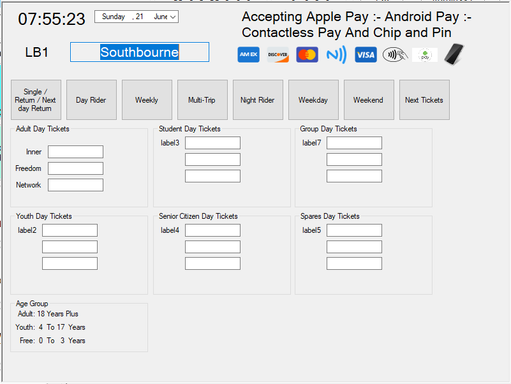This screenshot has height=384, width=511.
Task: Choose the Weekly ticket category
Action: (x=147, y=100)
